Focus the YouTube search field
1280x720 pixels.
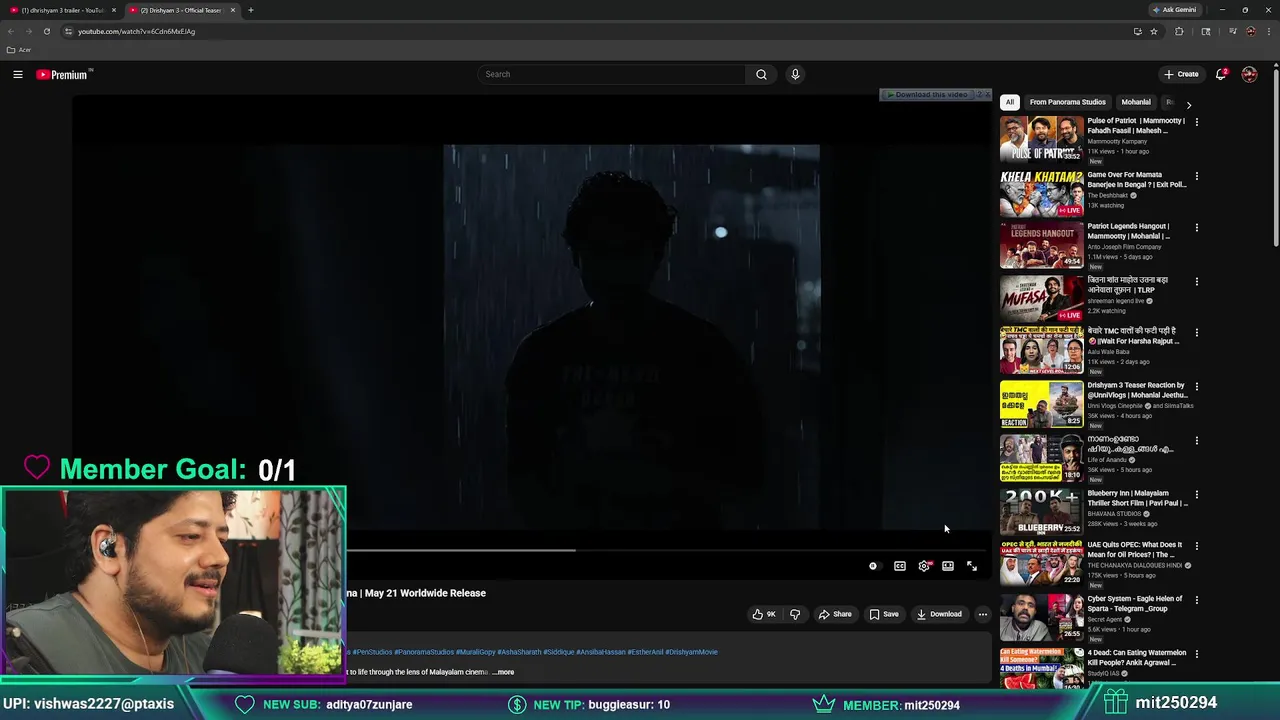click(612, 74)
